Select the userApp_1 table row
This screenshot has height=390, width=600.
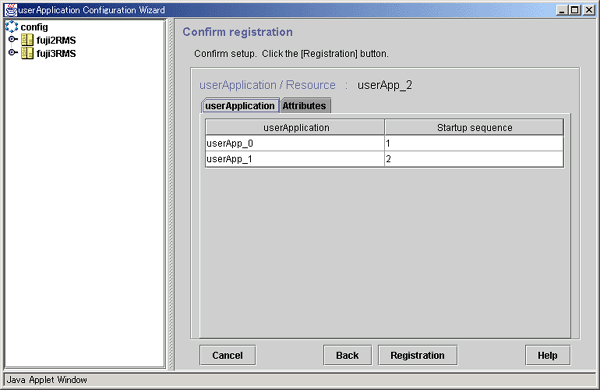pos(384,159)
